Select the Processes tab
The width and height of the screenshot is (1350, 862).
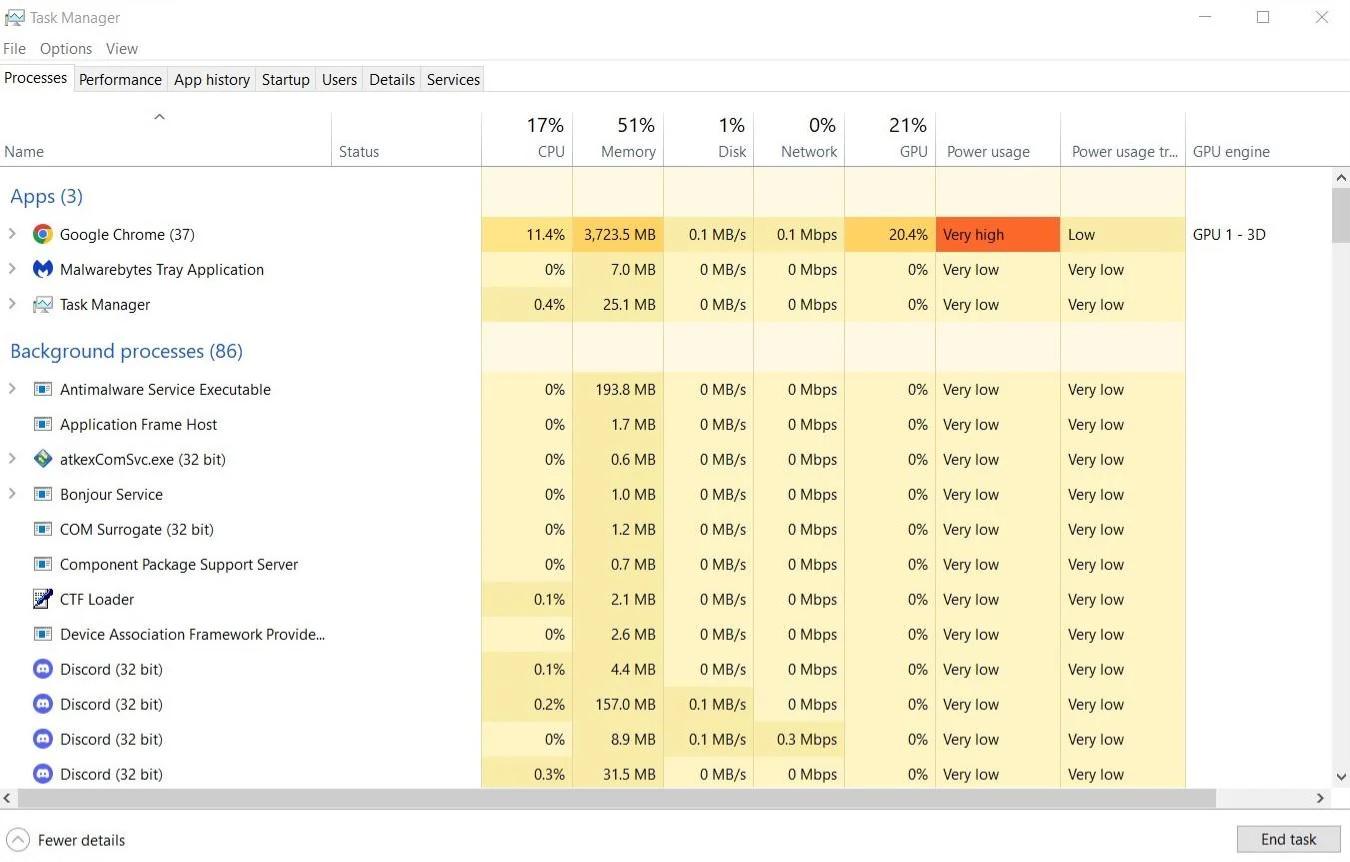pyautogui.click(x=36, y=78)
